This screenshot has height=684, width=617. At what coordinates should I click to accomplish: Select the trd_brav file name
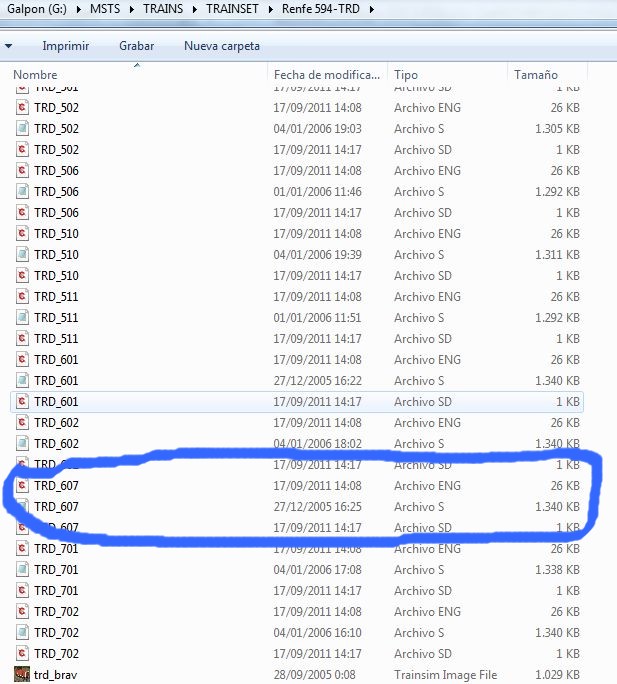pyautogui.click(x=55, y=674)
